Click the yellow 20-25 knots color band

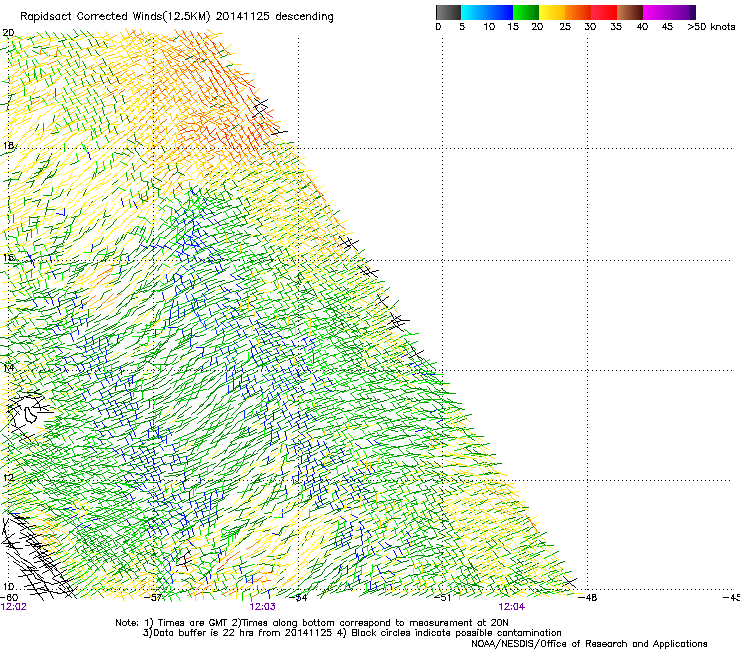[x=552, y=12]
